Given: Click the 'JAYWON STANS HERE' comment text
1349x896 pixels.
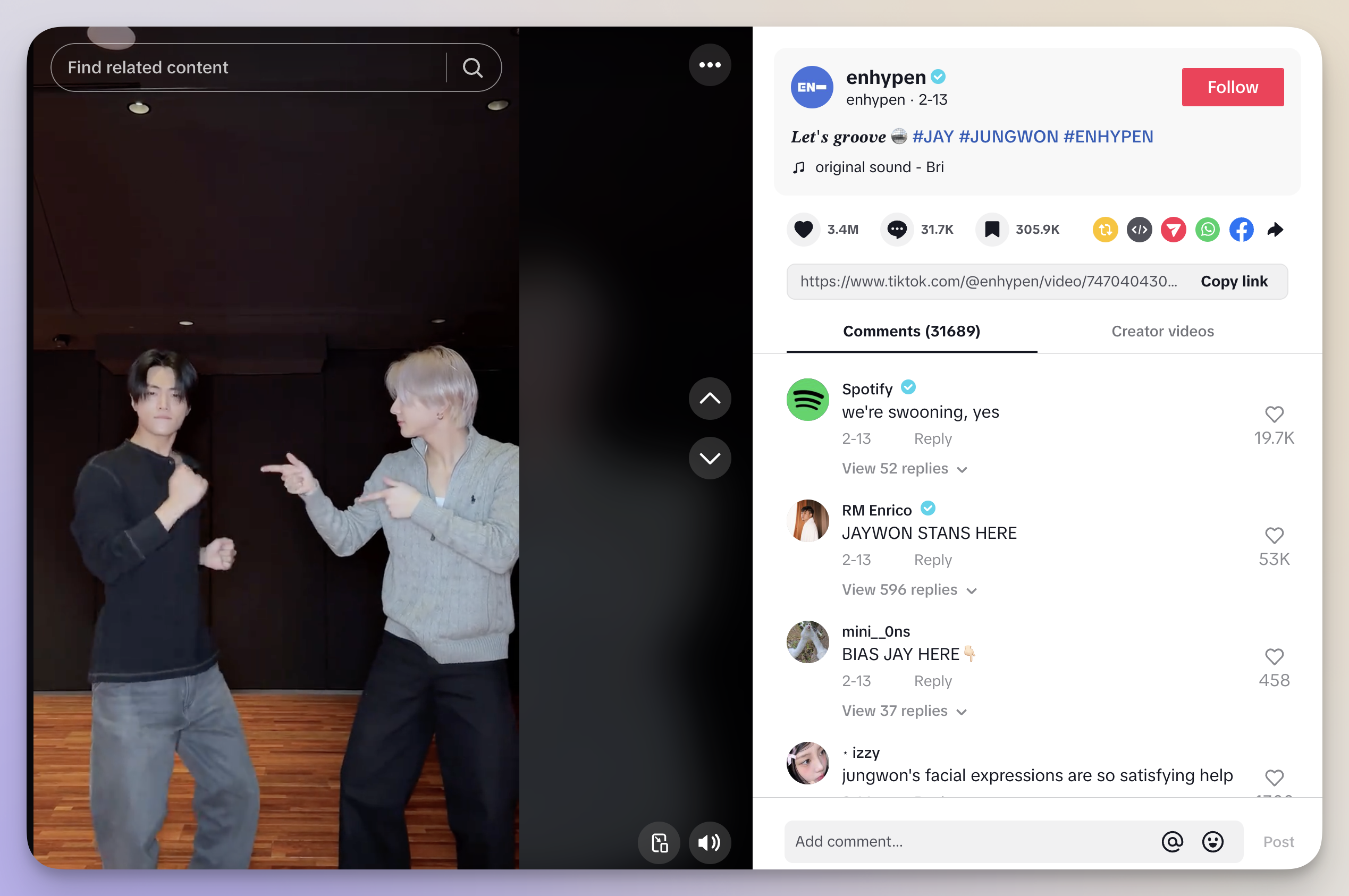Looking at the screenshot, I should pos(929,533).
